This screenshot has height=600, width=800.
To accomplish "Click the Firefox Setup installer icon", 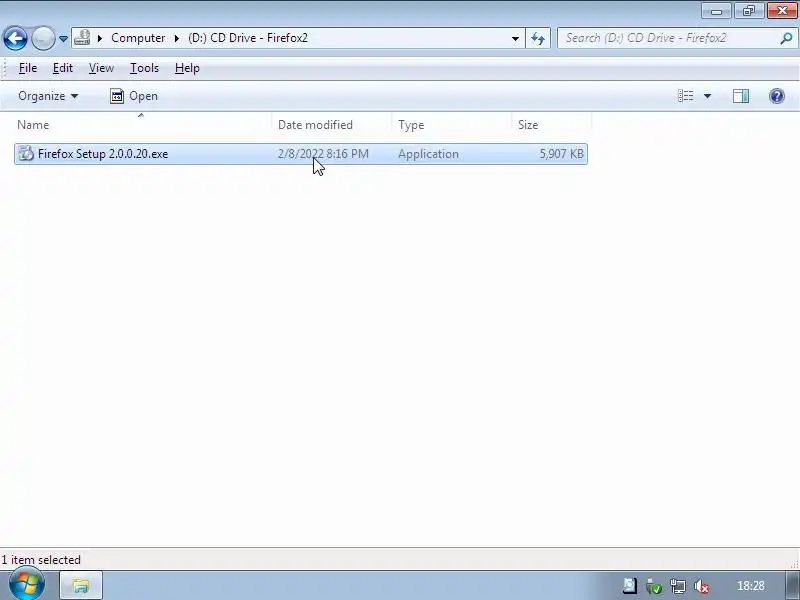I will coord(26,154).
